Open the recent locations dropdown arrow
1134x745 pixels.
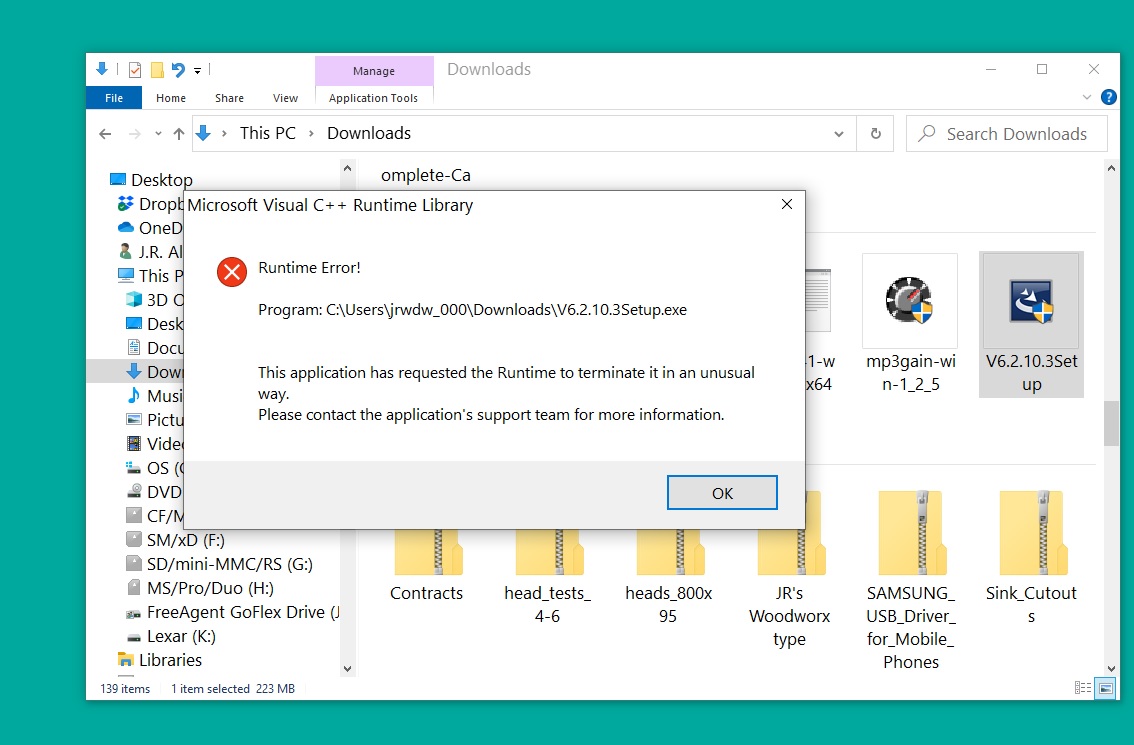(x=157, y=134)
